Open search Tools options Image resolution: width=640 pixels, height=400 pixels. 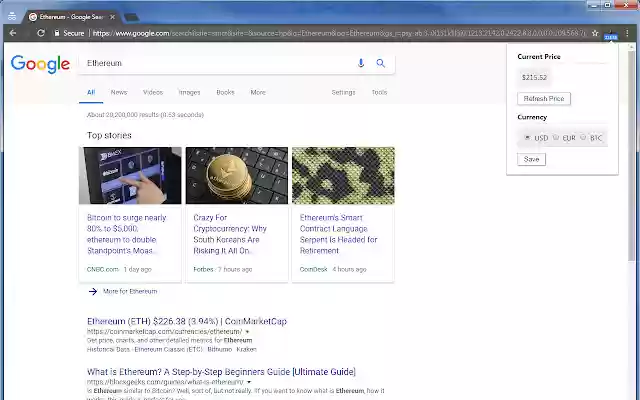point(379,92)
